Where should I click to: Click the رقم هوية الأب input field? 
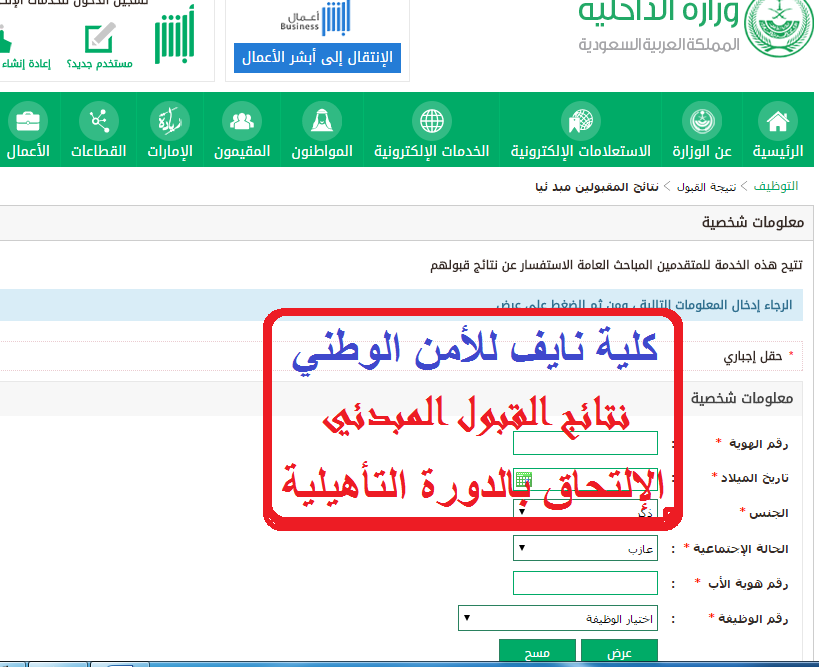coord(585,583)
